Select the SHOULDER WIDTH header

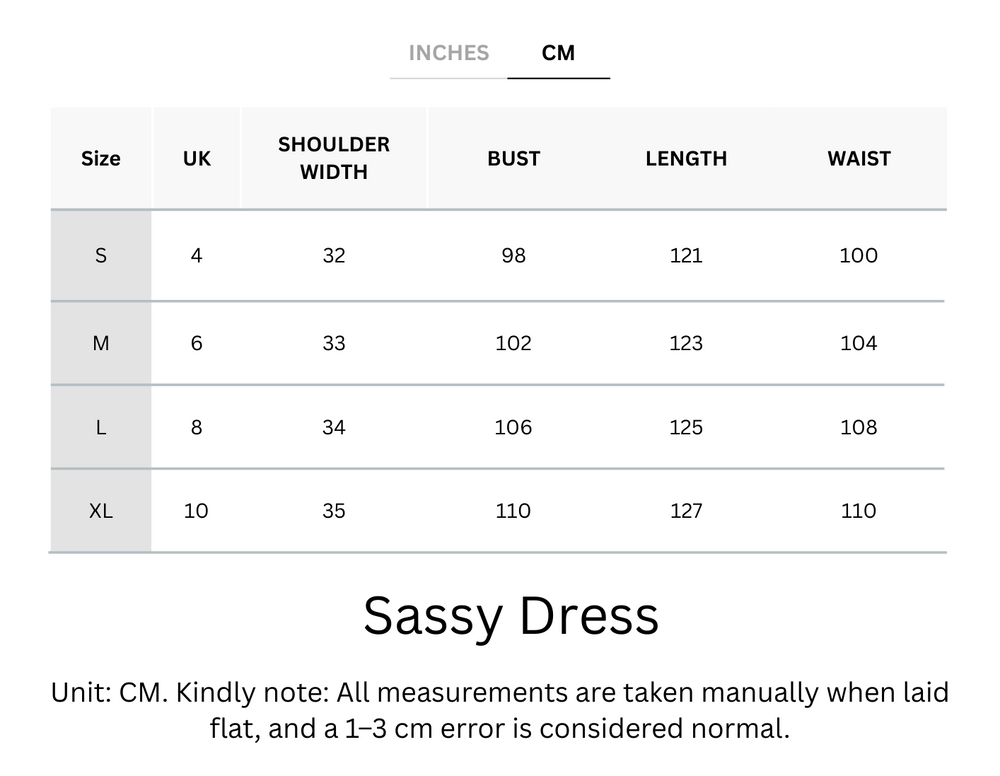[333, 158]
